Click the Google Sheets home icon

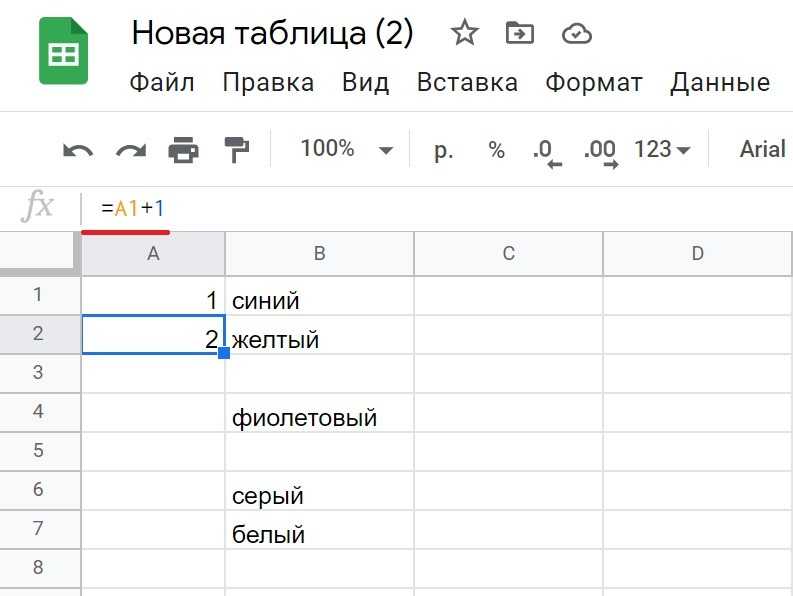pyautogui.click(x=64, y=51)
